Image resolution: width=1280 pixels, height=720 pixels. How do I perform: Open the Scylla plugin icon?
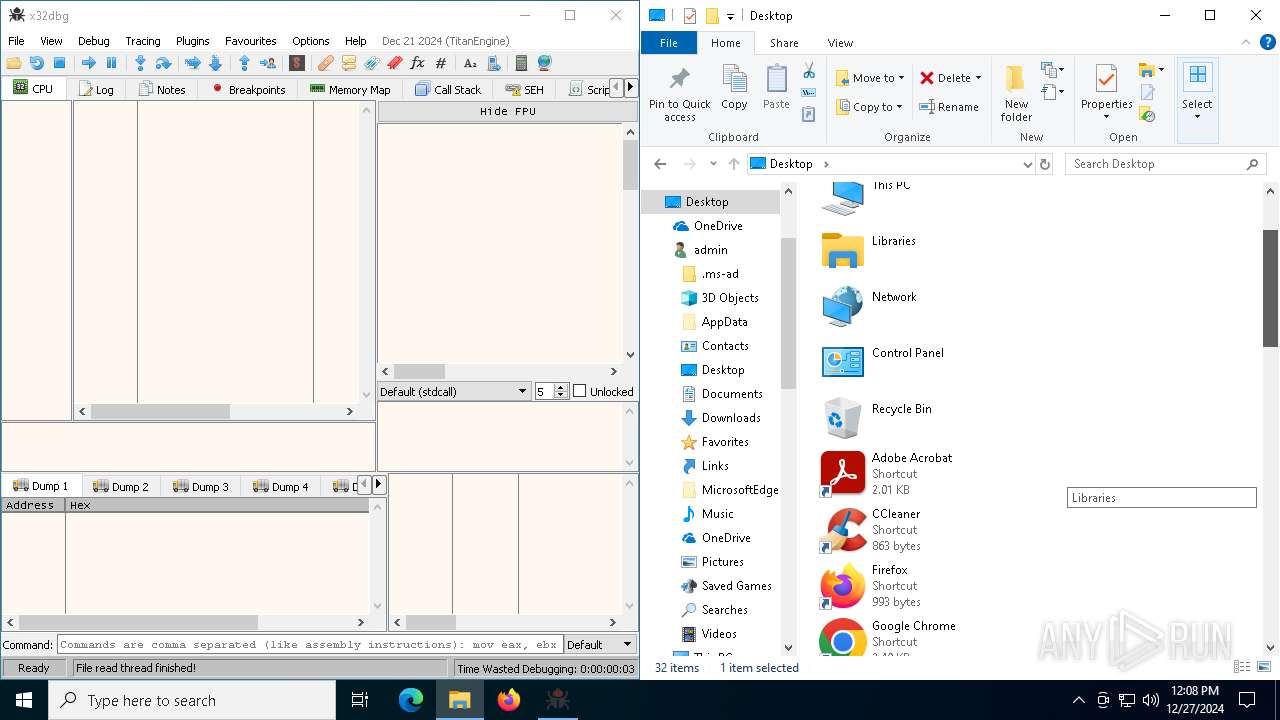pos(296,63)
